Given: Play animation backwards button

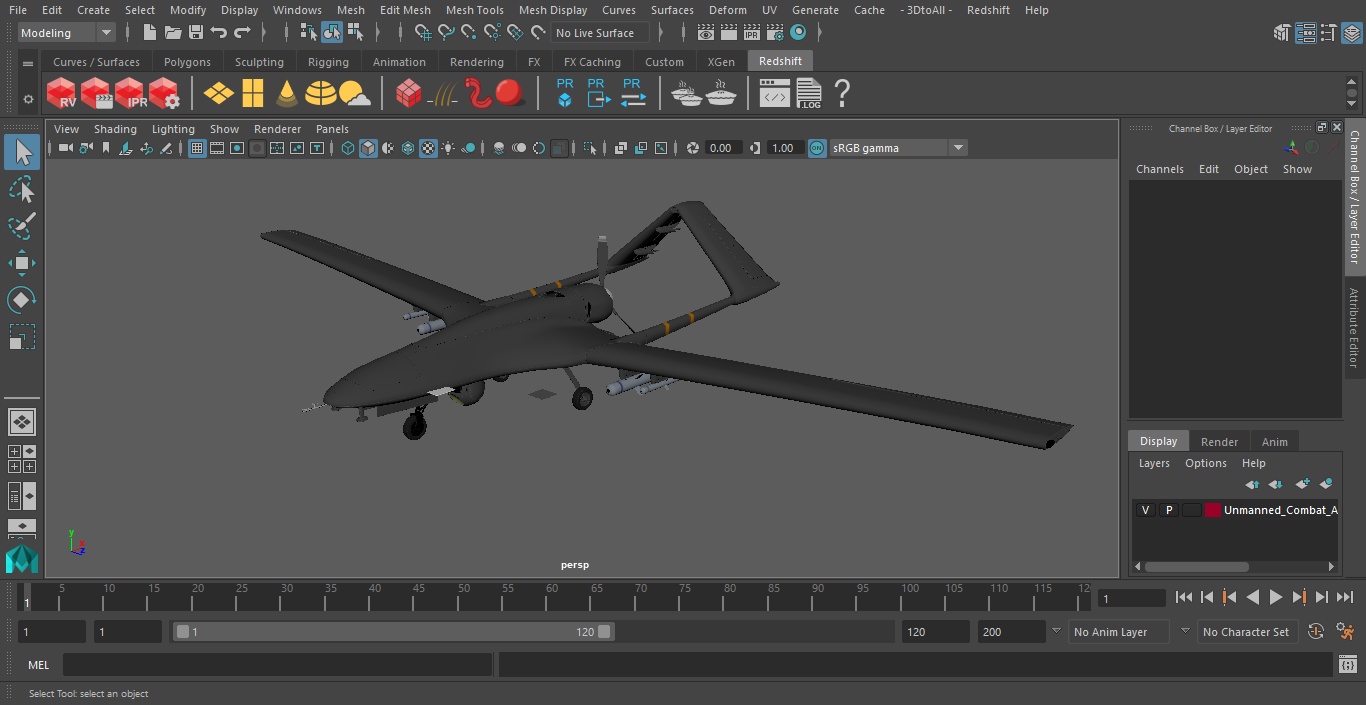Looking at the screenshot, I should [x=1252, y=597].
